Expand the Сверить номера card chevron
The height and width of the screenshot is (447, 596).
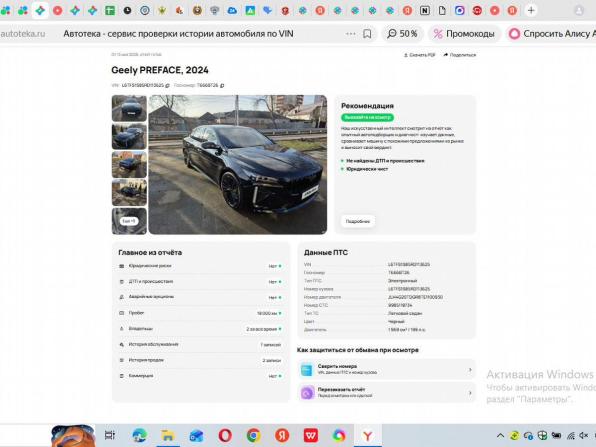pyautogui.click(x=470, y=369)
